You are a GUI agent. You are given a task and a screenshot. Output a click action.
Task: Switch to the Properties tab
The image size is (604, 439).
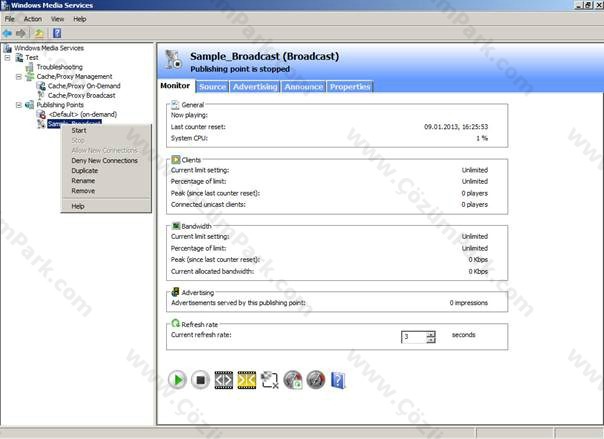pos(350,87)
